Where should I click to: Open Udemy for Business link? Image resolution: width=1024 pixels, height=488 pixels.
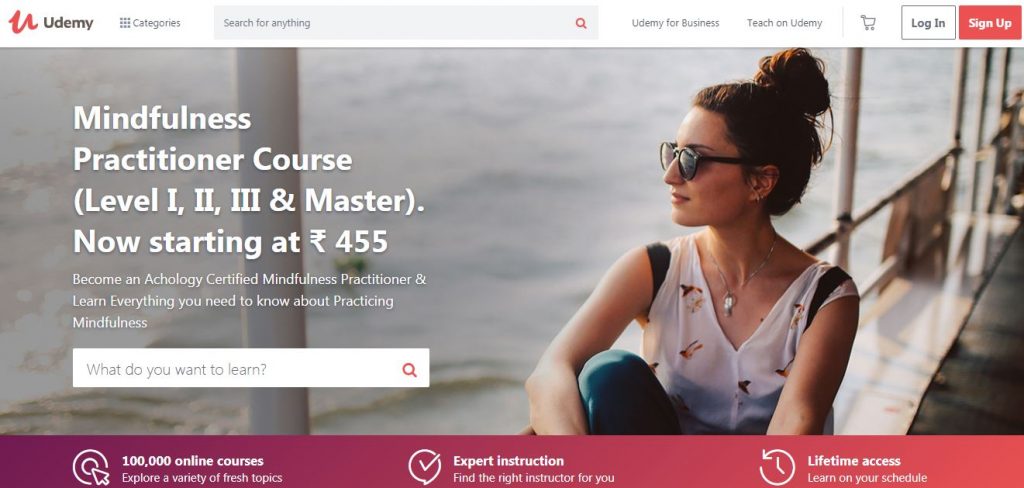point(675,23)
